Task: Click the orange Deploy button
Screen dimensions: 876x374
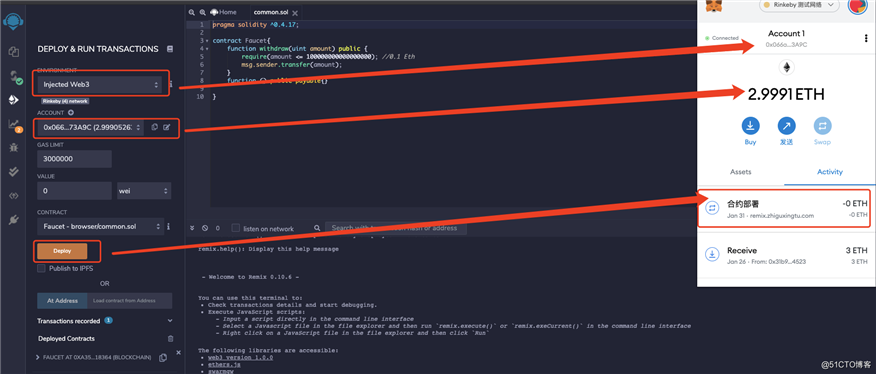Action: tap(62, 251)
